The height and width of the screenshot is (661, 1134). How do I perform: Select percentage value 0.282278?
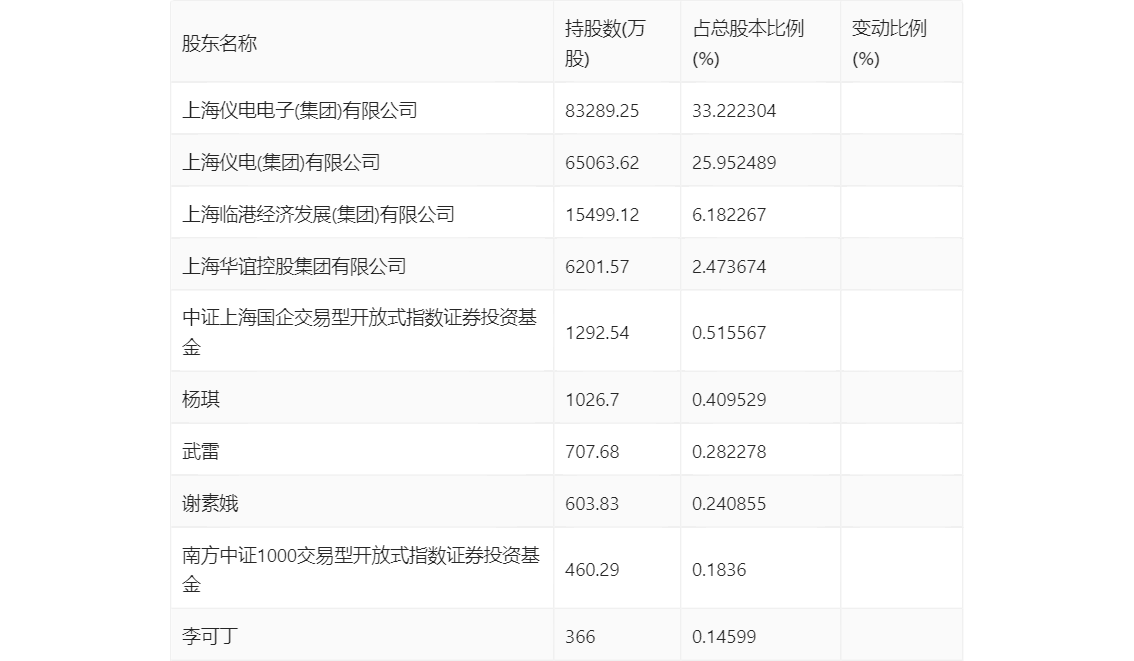click(729, 452)
